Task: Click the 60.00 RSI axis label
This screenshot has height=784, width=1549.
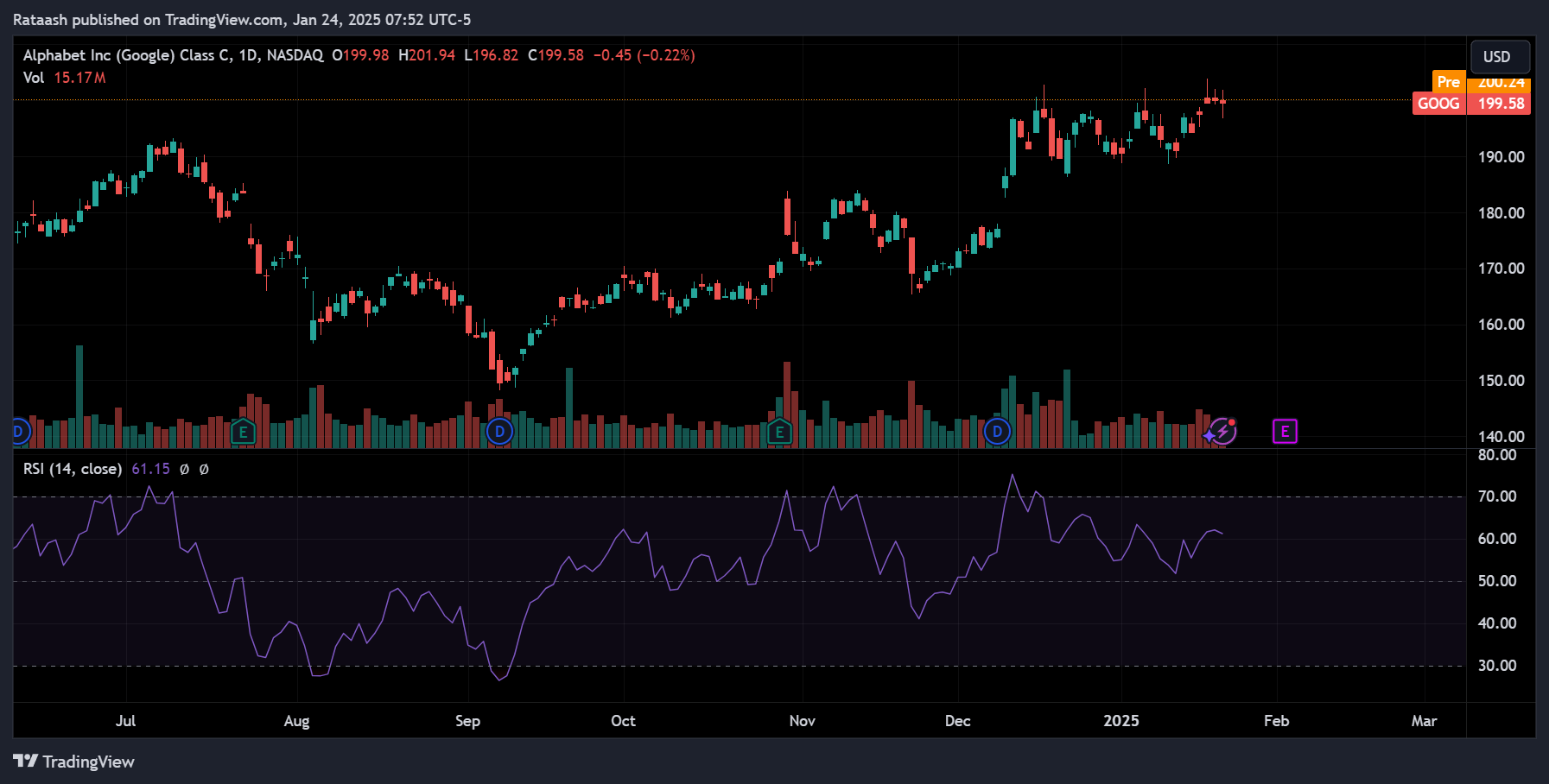Action: [1497, 539]
